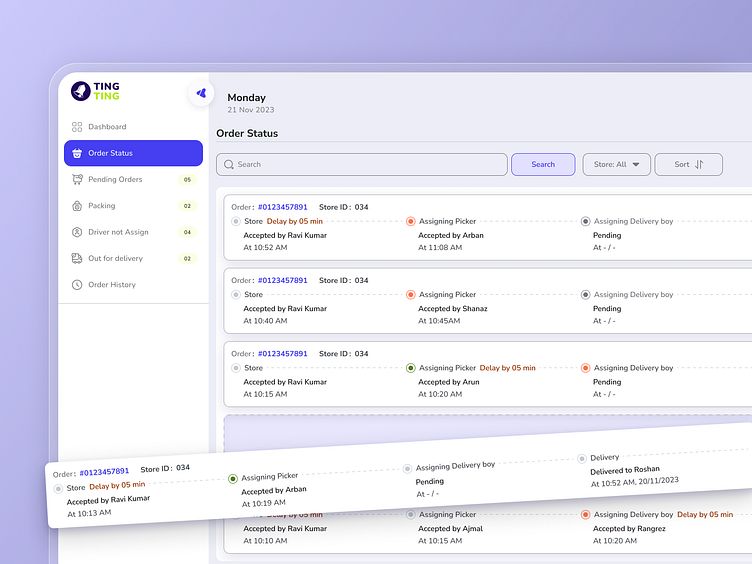The image size is (752, 564).
Task: Click the Ting Ting logo
Action: [x=96, y=91]
